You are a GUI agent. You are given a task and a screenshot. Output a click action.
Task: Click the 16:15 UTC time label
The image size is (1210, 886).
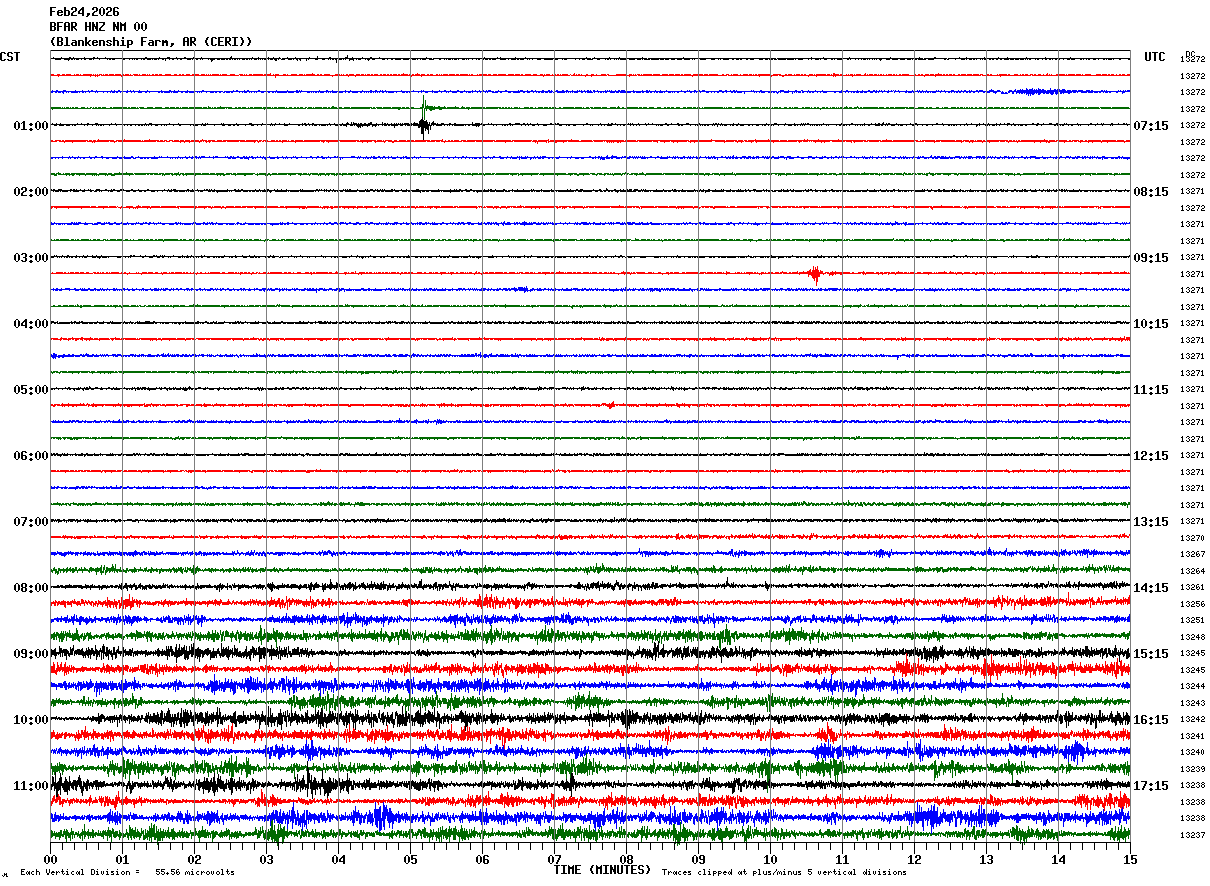click(x=1151, y=720)
